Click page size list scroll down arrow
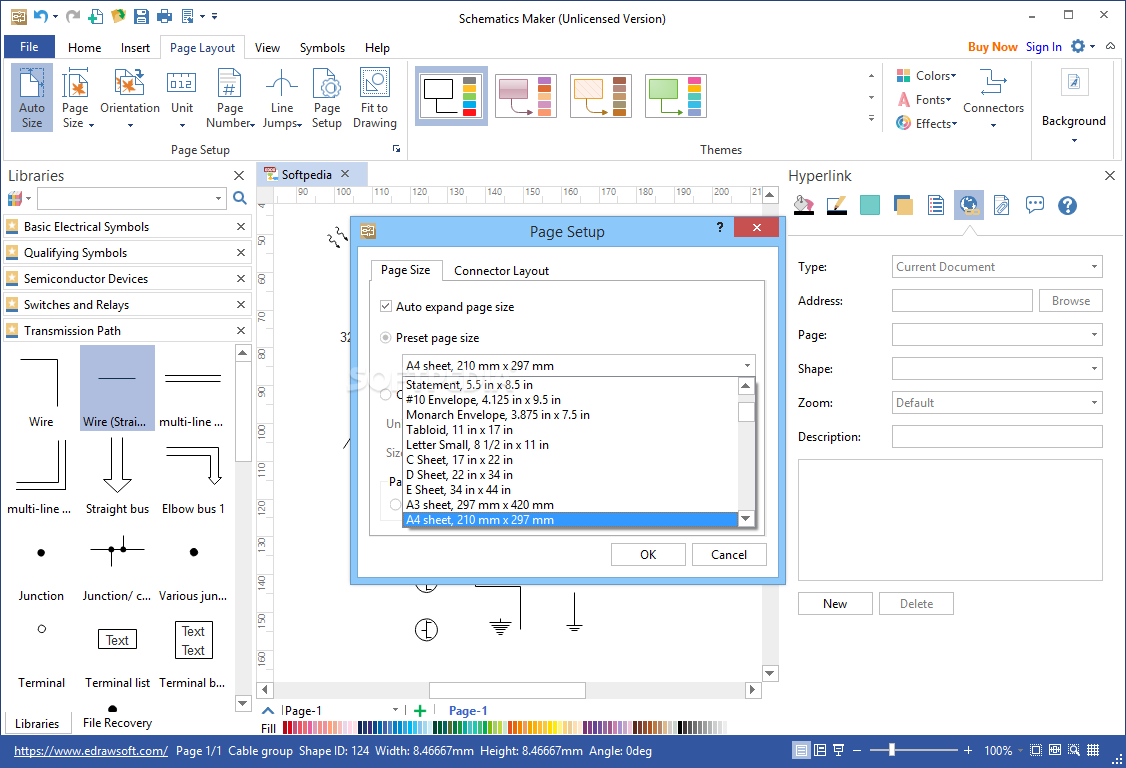The width and height of the screenshot is (1126, 768). pos(746,519)
